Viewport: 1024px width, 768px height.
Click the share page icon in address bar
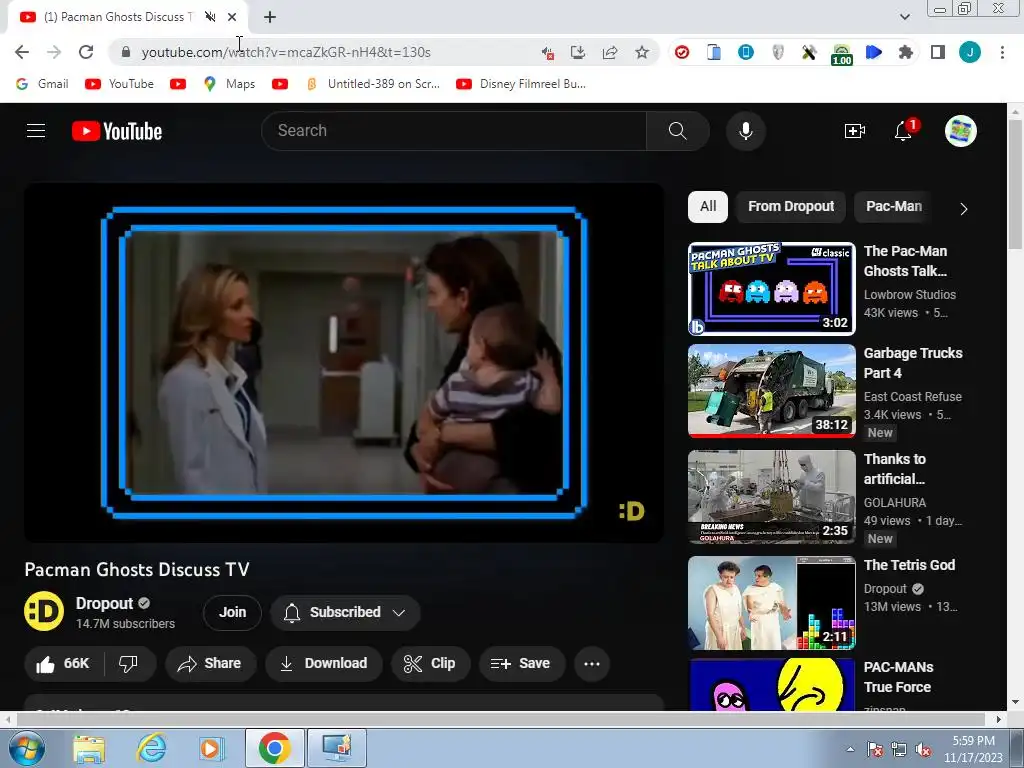[610, 52]
